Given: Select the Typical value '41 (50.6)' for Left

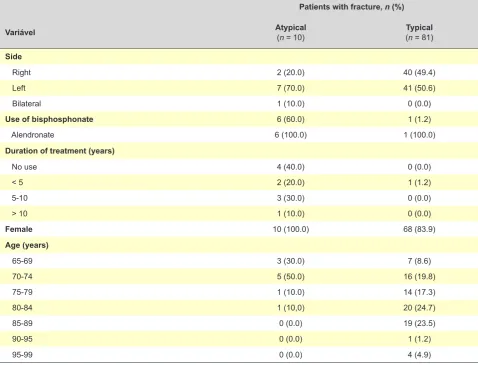Looking at the screenshot, I should [x=419, y=88].
